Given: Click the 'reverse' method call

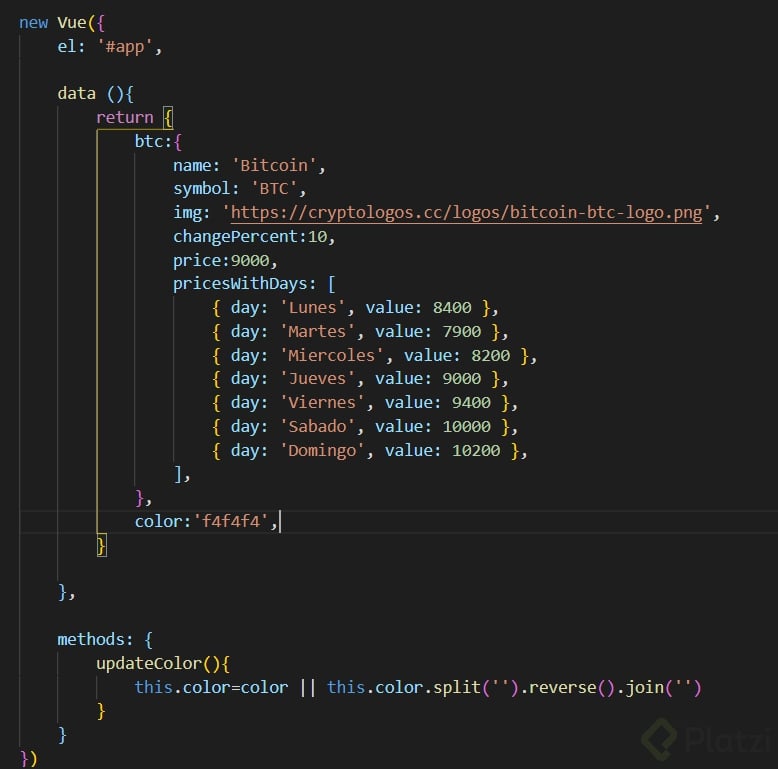Looking at the screenshot, I should click(x=563, y=688).
